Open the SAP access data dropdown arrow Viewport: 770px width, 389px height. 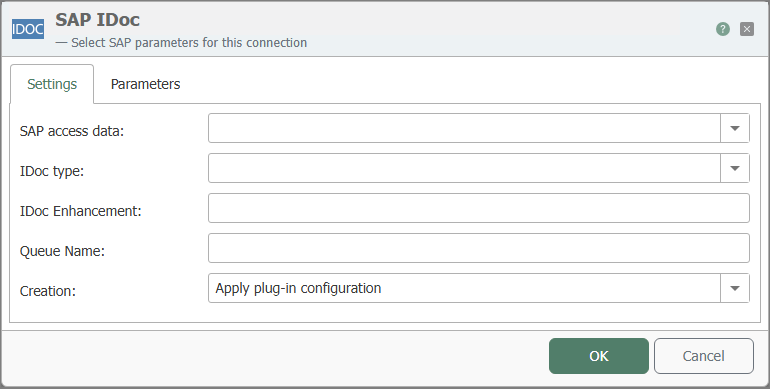point(735,128)
